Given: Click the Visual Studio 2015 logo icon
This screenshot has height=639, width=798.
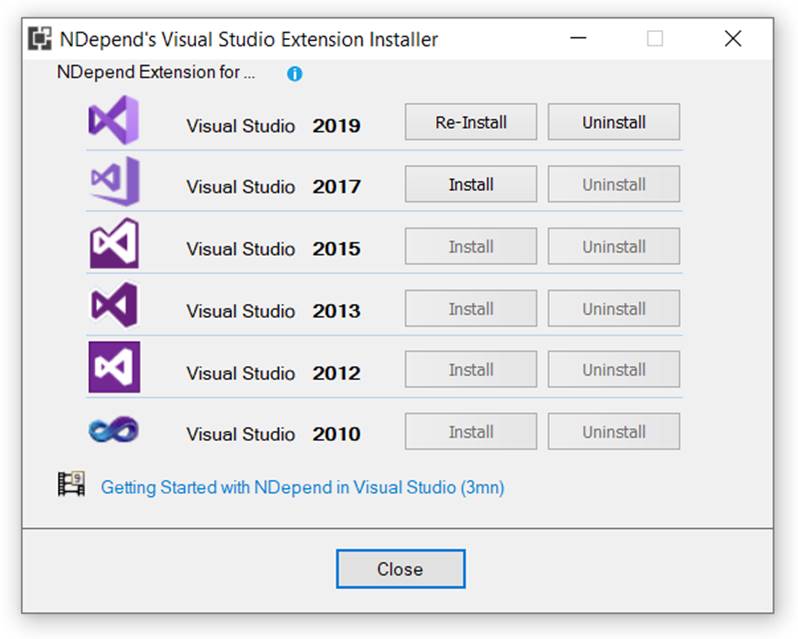Looking at the screenshot, I should click(114, 243).
